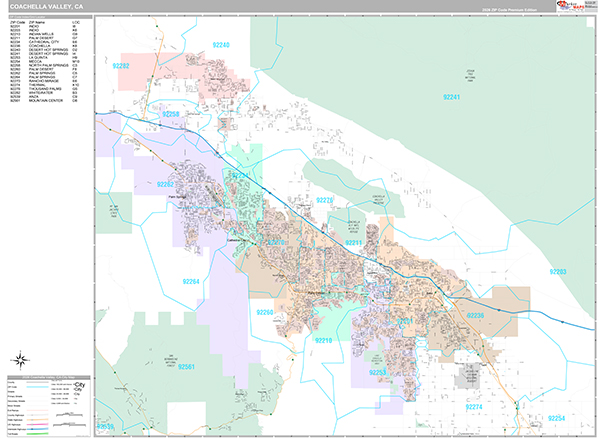The height and width of the screenshot is (438, 600).
Task: Click the 92260 ZIP code label
Action: point(265,313)
